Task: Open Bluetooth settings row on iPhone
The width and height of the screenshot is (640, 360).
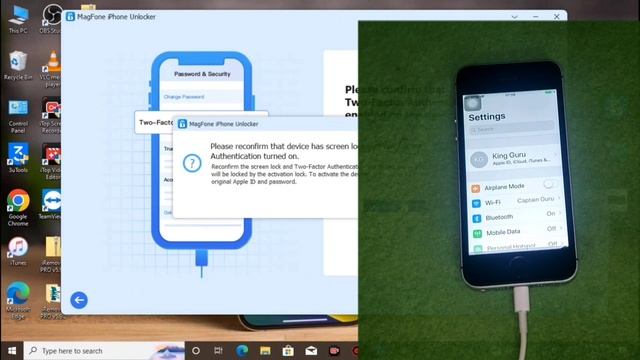Action: pyautogui.click(x=517, y=216)
